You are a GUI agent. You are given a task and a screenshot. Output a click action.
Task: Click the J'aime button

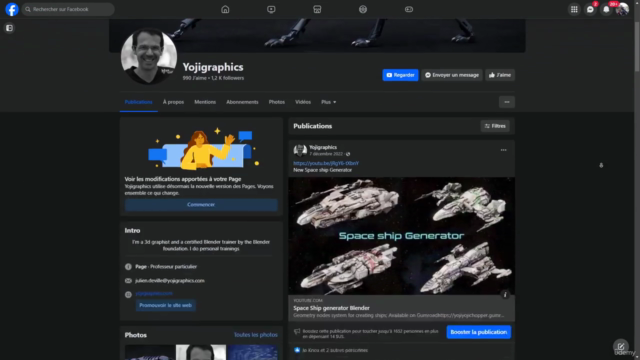(x=500, y=75)
